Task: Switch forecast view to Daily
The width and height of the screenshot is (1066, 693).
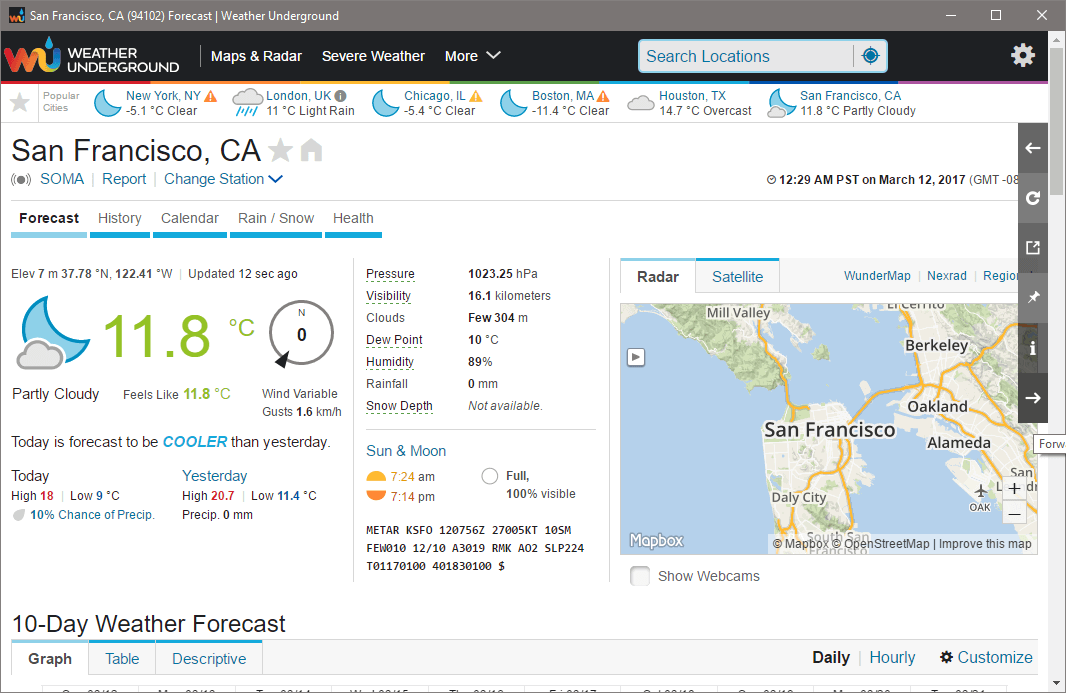Action: 831,658
